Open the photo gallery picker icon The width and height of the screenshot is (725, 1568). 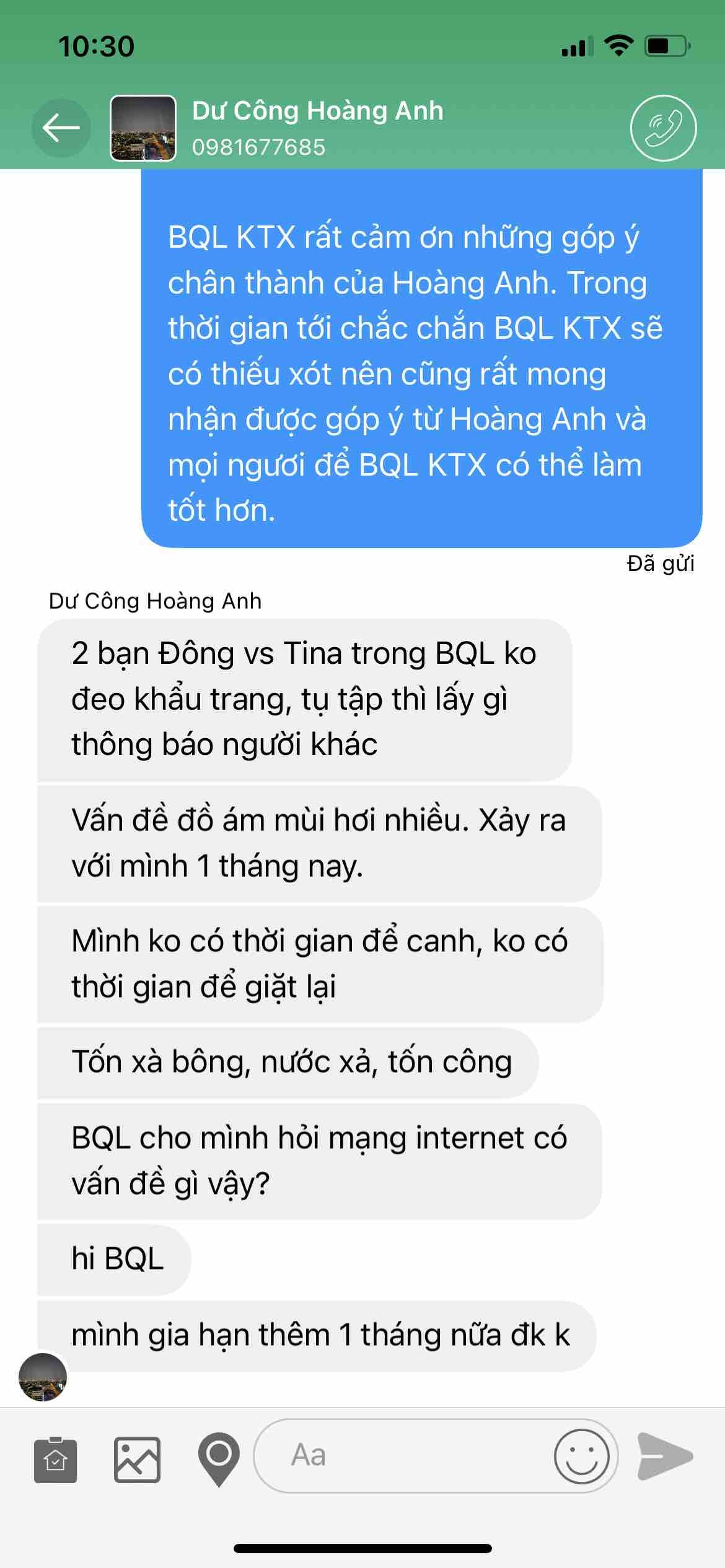coord(137,1460)
